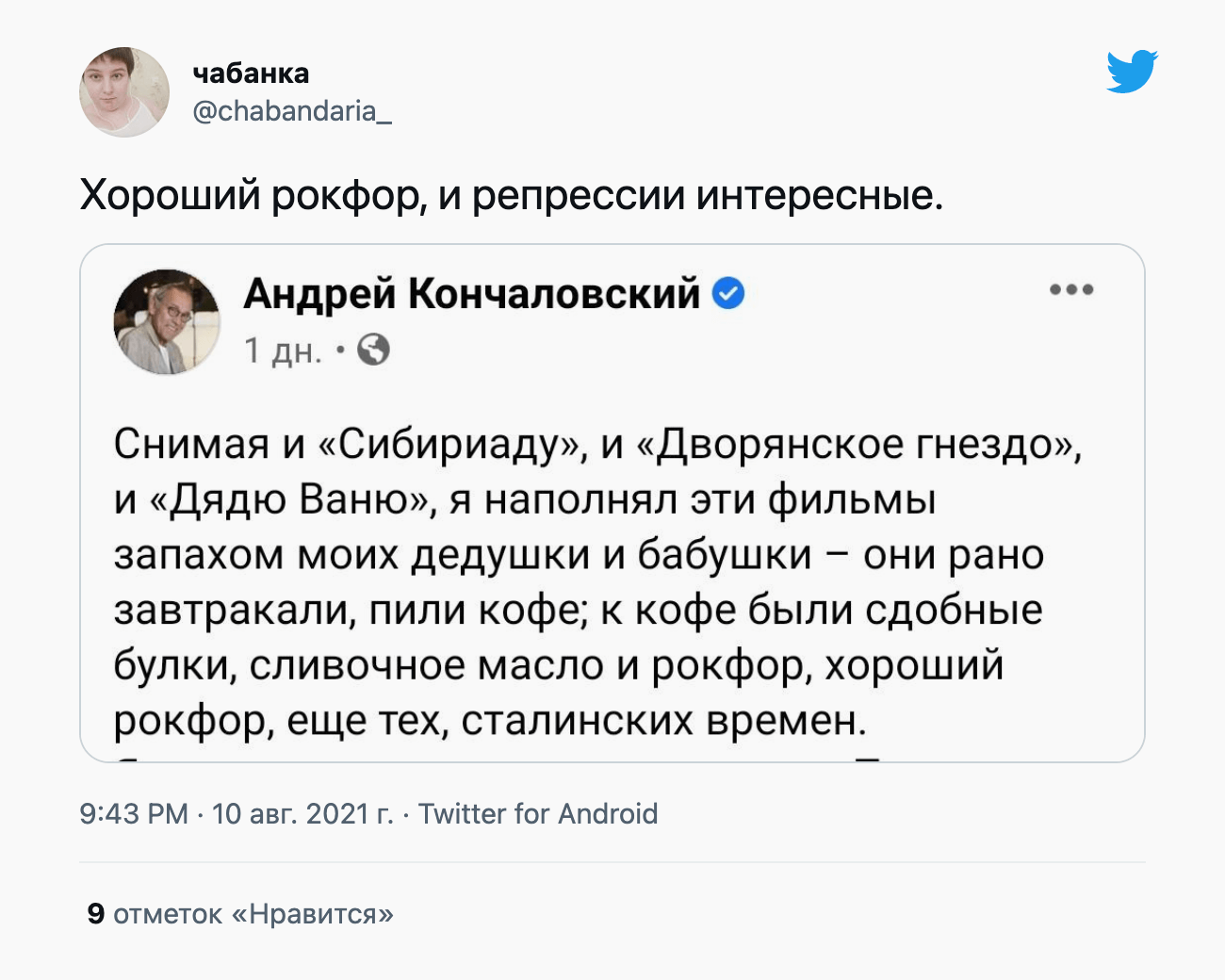Click the phrase "сталинских времен"
This screenshot has height=980, width=1225.
[663, 721]
